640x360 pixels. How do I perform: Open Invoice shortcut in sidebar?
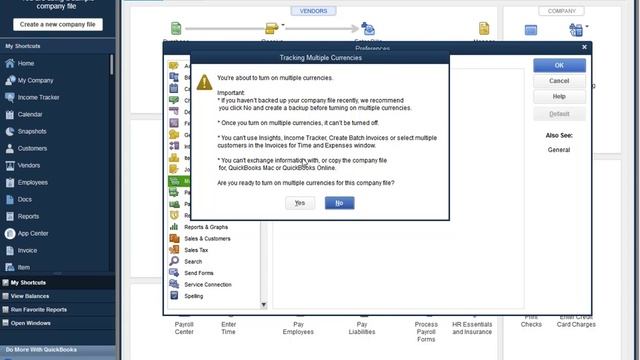pyautogui.click(x=27, y=251)
